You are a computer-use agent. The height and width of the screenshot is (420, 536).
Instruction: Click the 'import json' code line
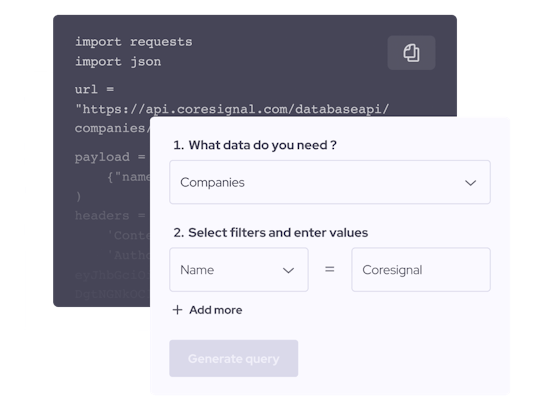click(x=118, y=62)
